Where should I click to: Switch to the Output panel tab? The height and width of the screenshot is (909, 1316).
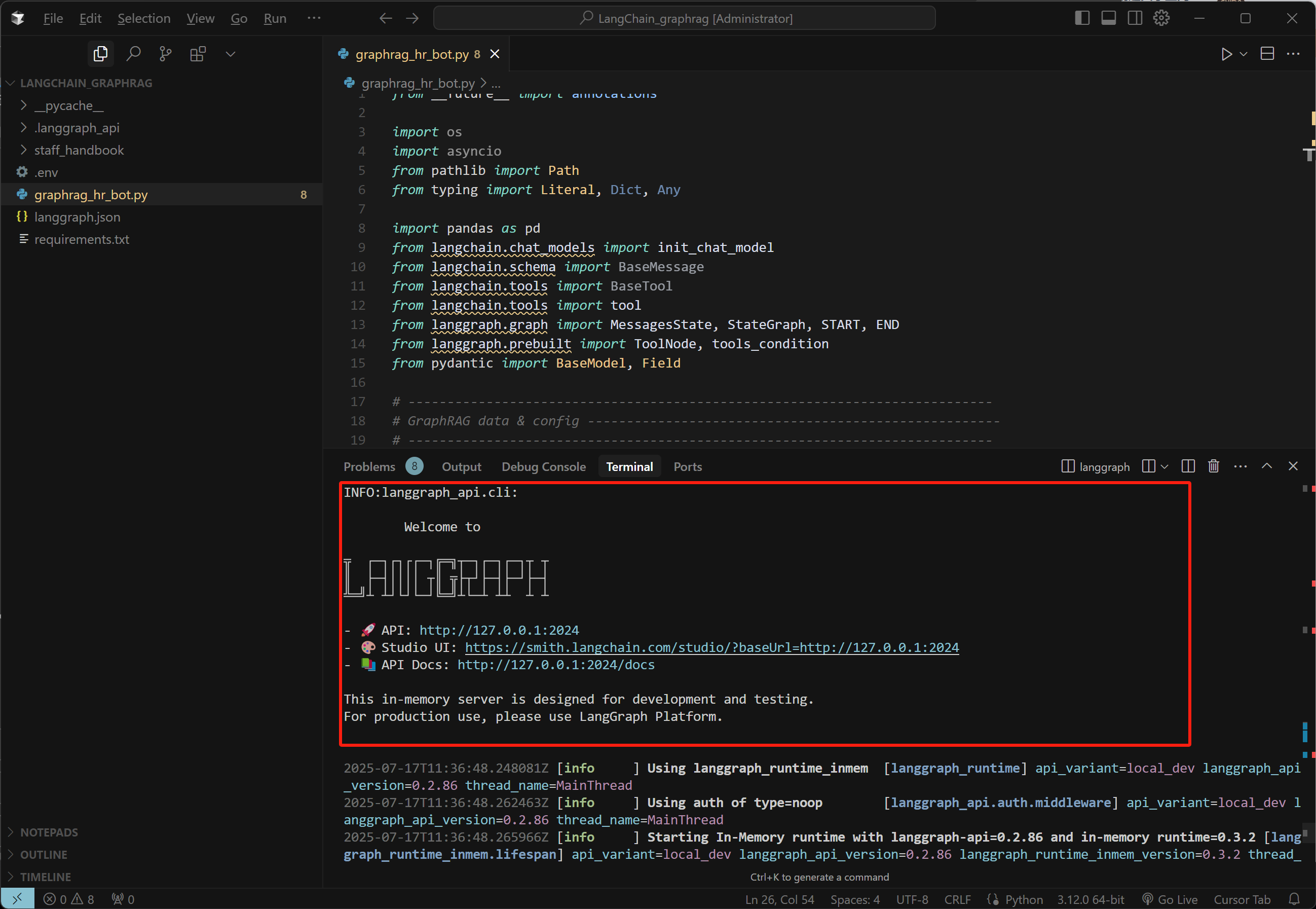pos(462,466)
